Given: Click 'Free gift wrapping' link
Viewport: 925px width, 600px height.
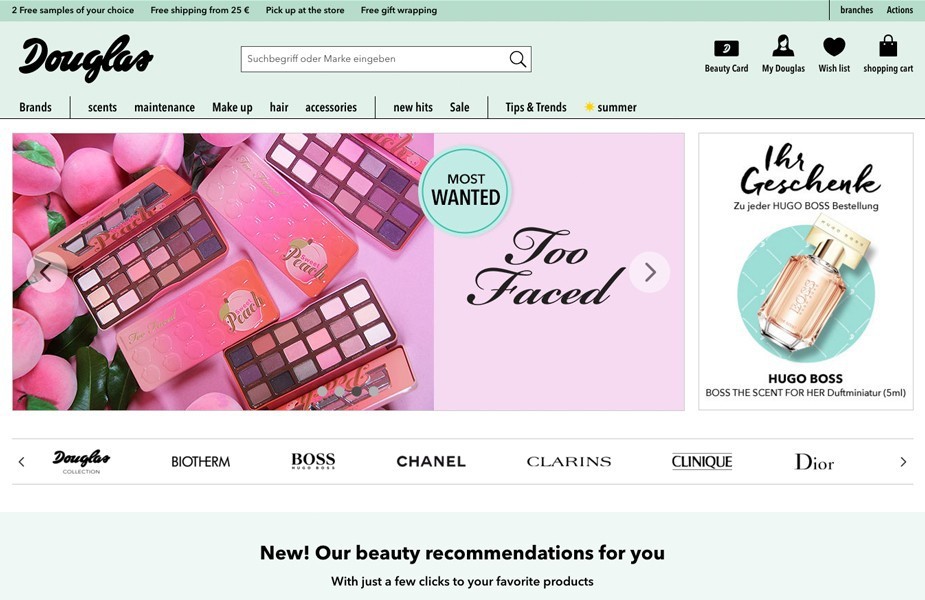Looking at the screenshot, I should [399, 10].
